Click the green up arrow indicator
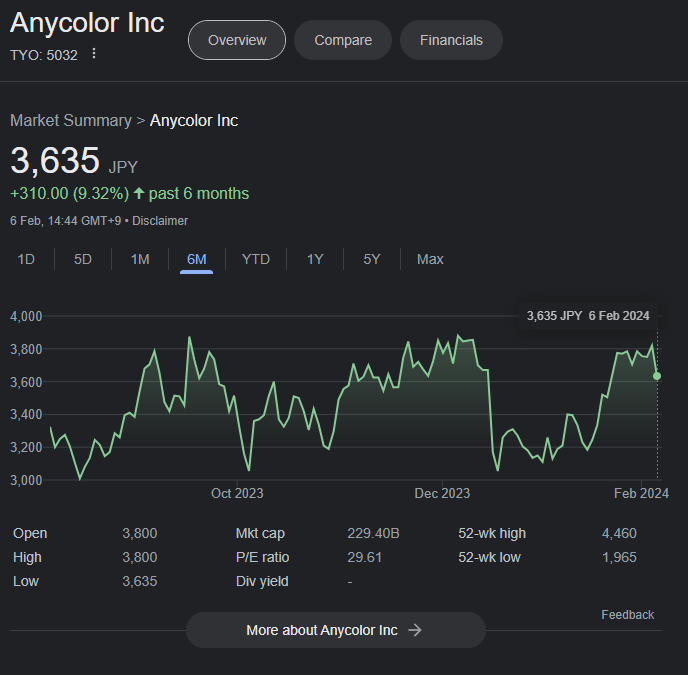Viewport: 688px width, 675px height. (x=139, y=193)
